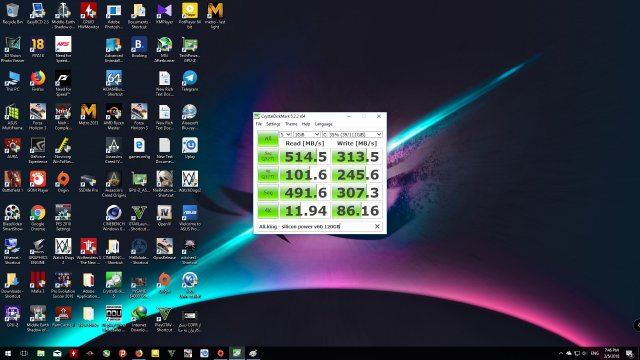Screen dimensions: 640x360
Task: Open the drive selection dropdown for C:
Action: pos(352,134)
